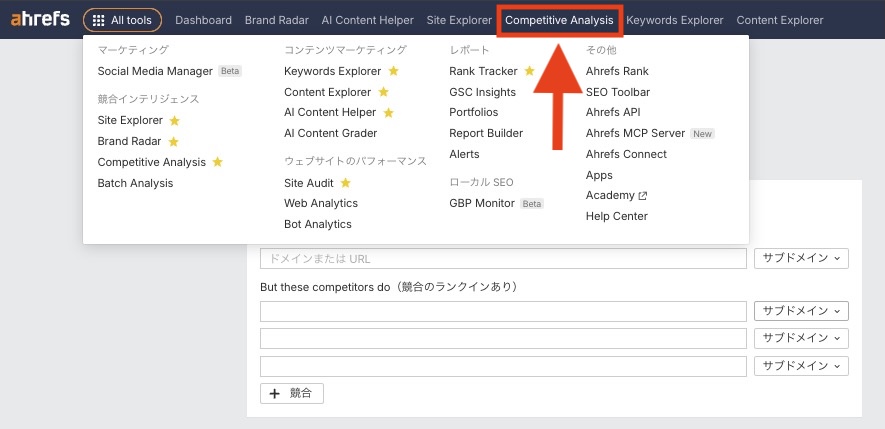Click star beside Content Explorer
This screenshot has height=429, width=885.
coord(383,92)
